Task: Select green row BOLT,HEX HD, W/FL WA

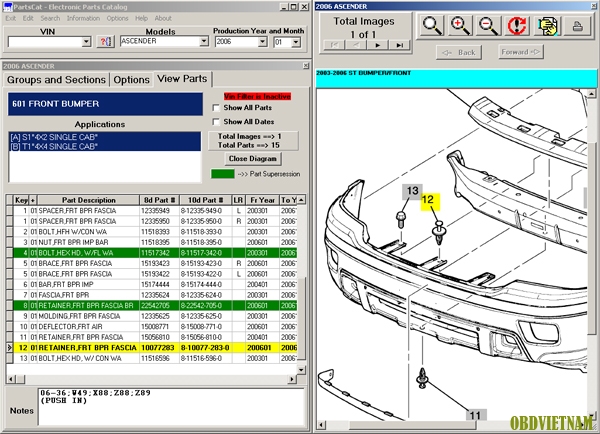Action: point(155,253)
